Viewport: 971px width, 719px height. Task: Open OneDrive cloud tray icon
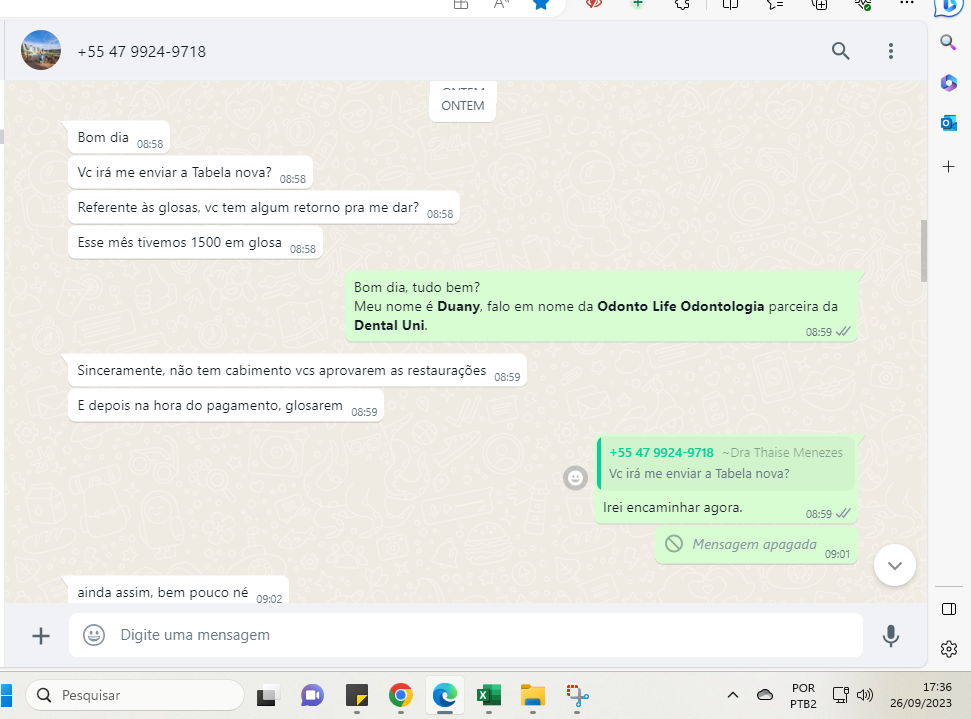point(765,695)
